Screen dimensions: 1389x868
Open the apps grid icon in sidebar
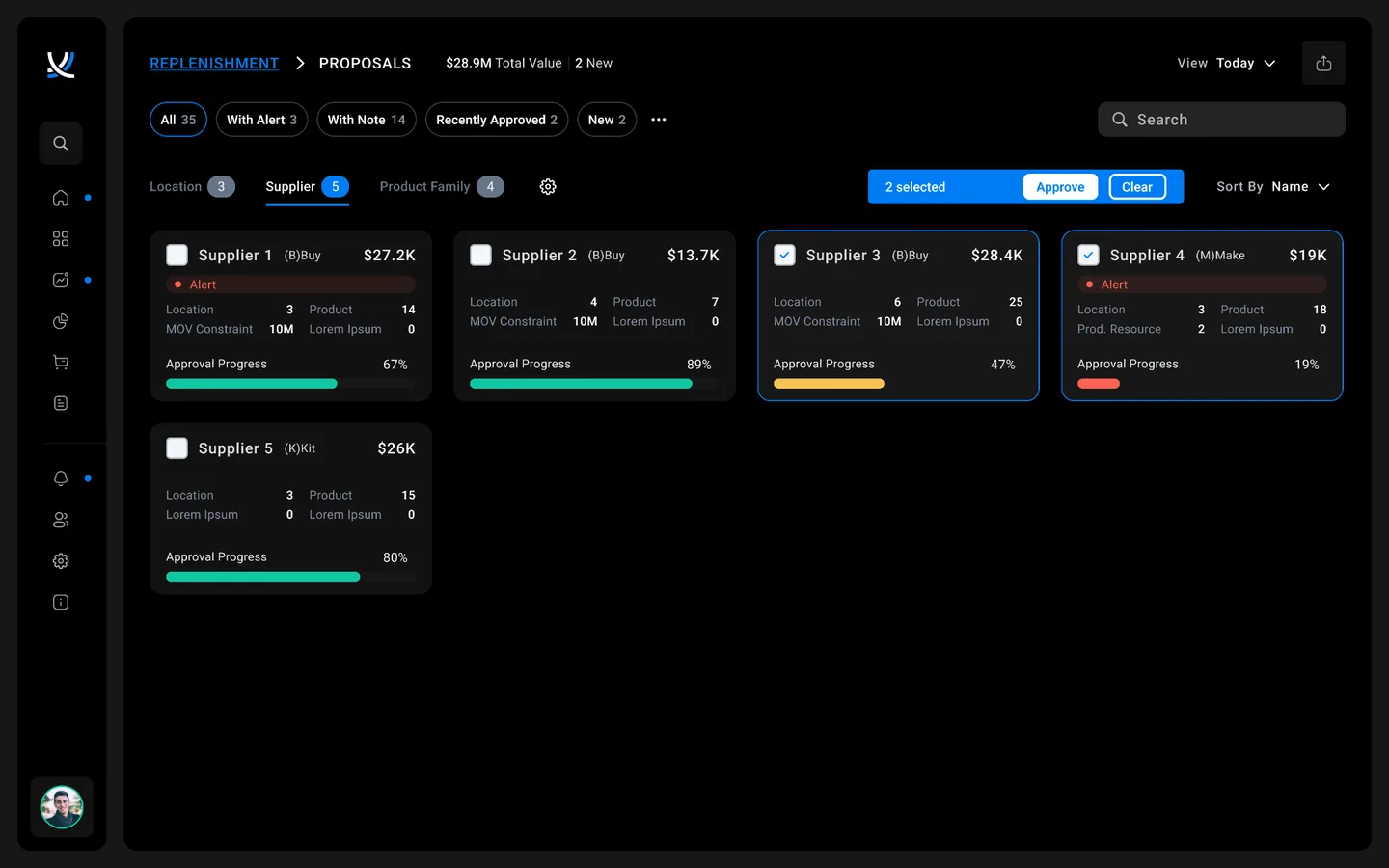60,238
